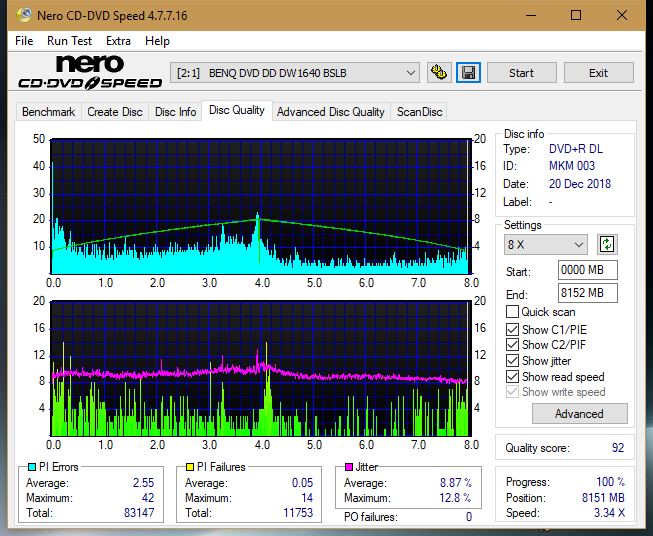Click Jitter average 8.87 %
The height and width of the screenshot is (536, 653).
coord(456,482)
